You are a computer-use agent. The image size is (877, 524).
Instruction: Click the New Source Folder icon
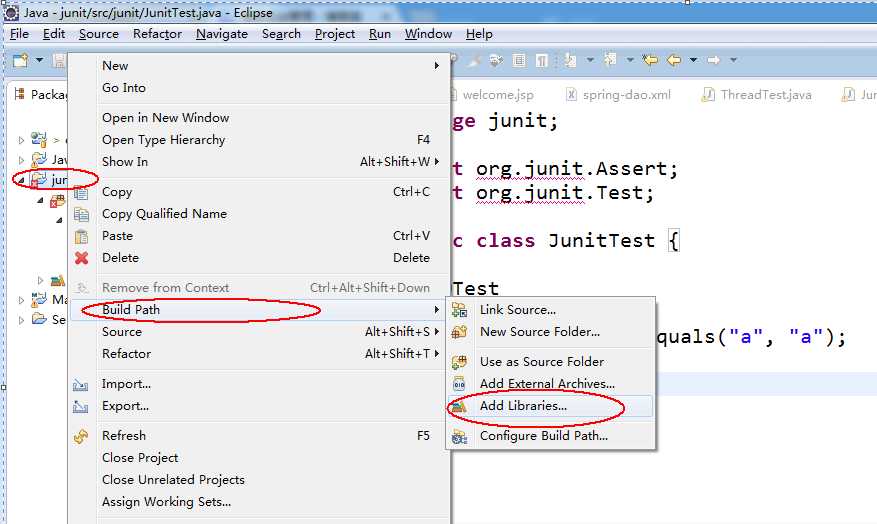click(459, 332)
